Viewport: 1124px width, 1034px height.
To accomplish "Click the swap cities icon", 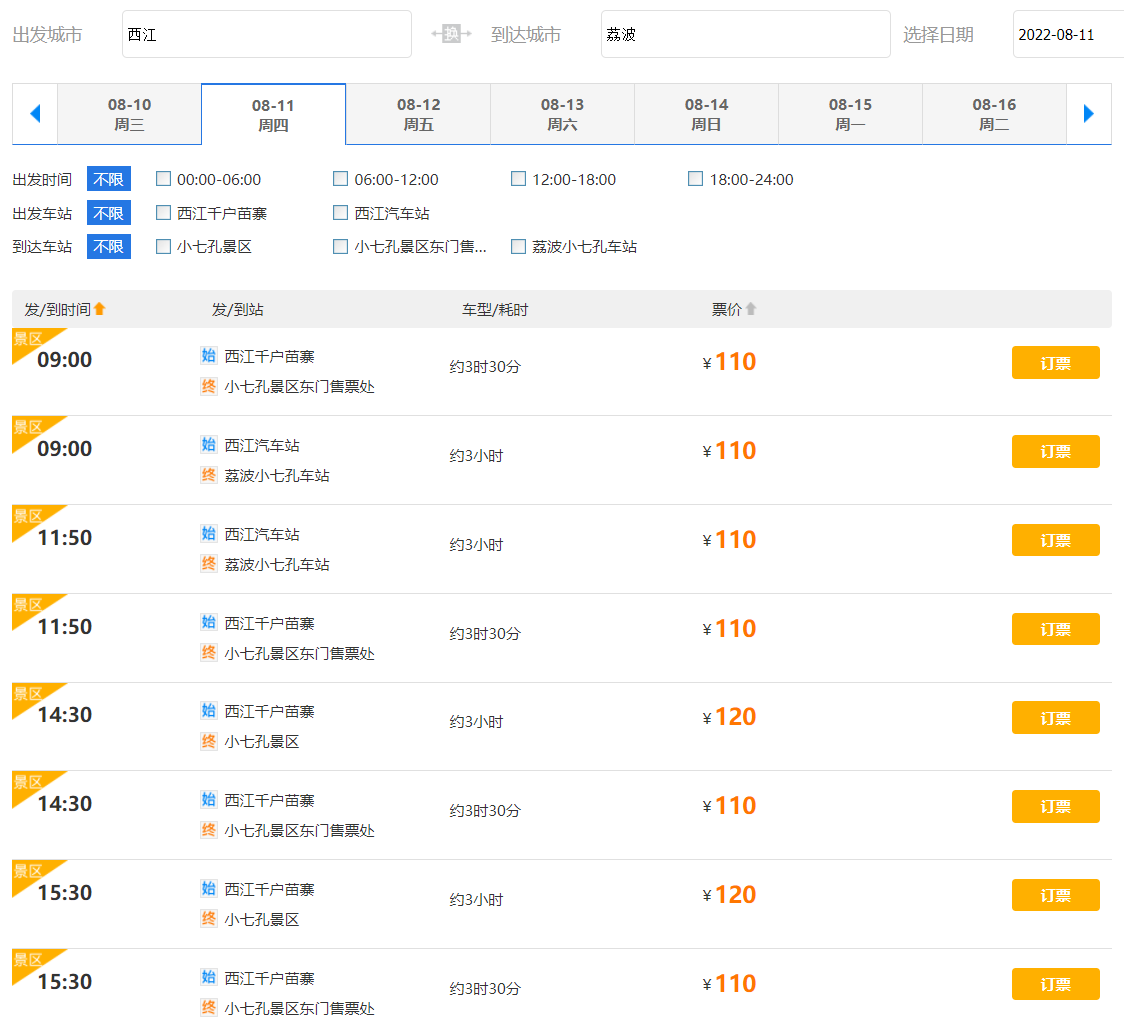I will coord(451,34).
